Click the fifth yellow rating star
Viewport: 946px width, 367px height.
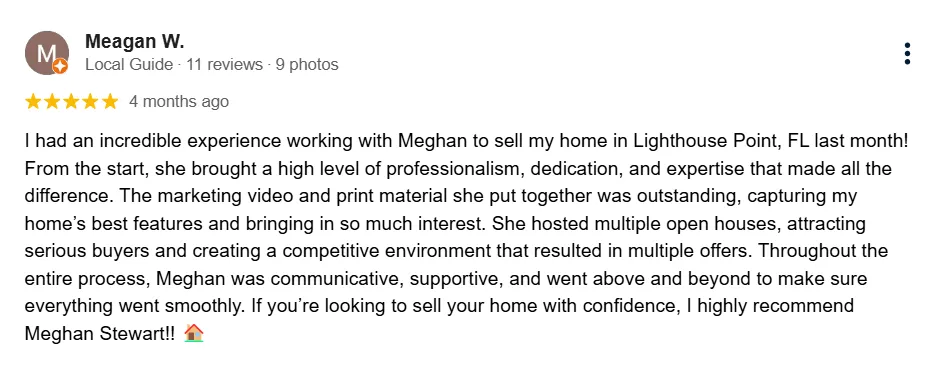tap(110, 101)
